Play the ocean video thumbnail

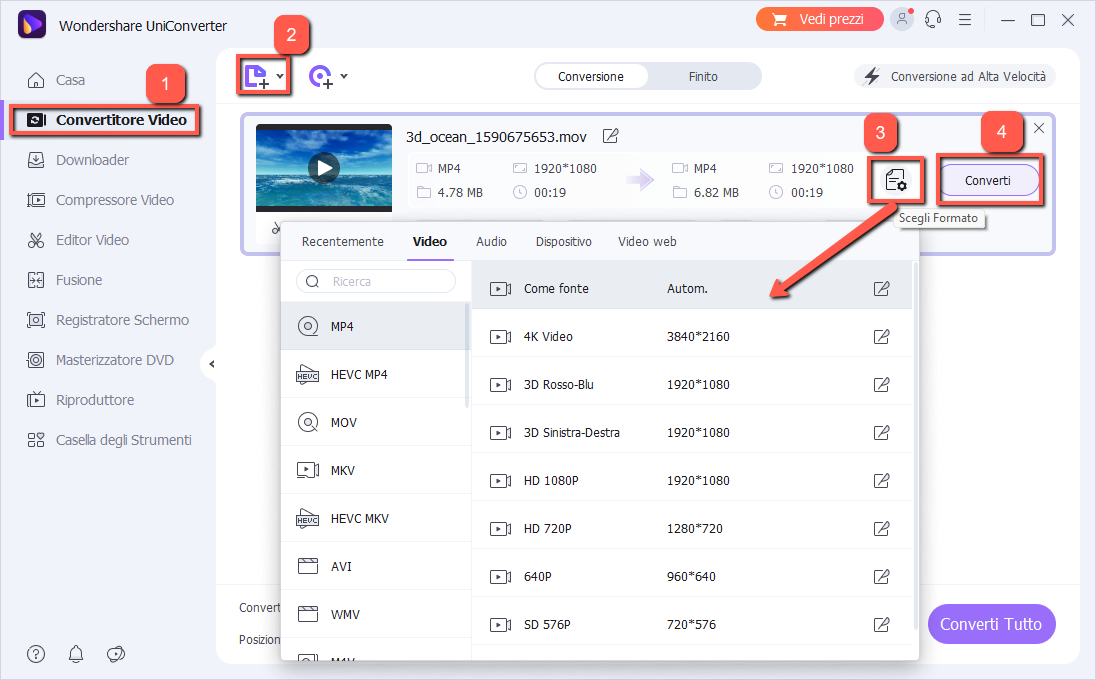(x=323, y=168)
